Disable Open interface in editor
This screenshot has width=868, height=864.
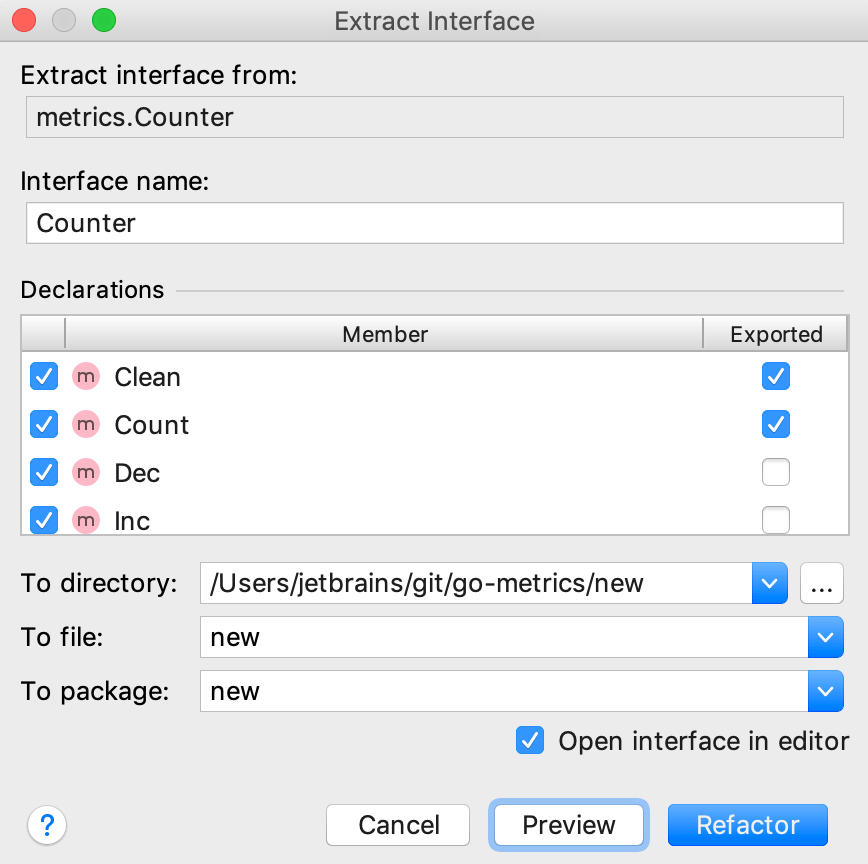click(530, 741)
